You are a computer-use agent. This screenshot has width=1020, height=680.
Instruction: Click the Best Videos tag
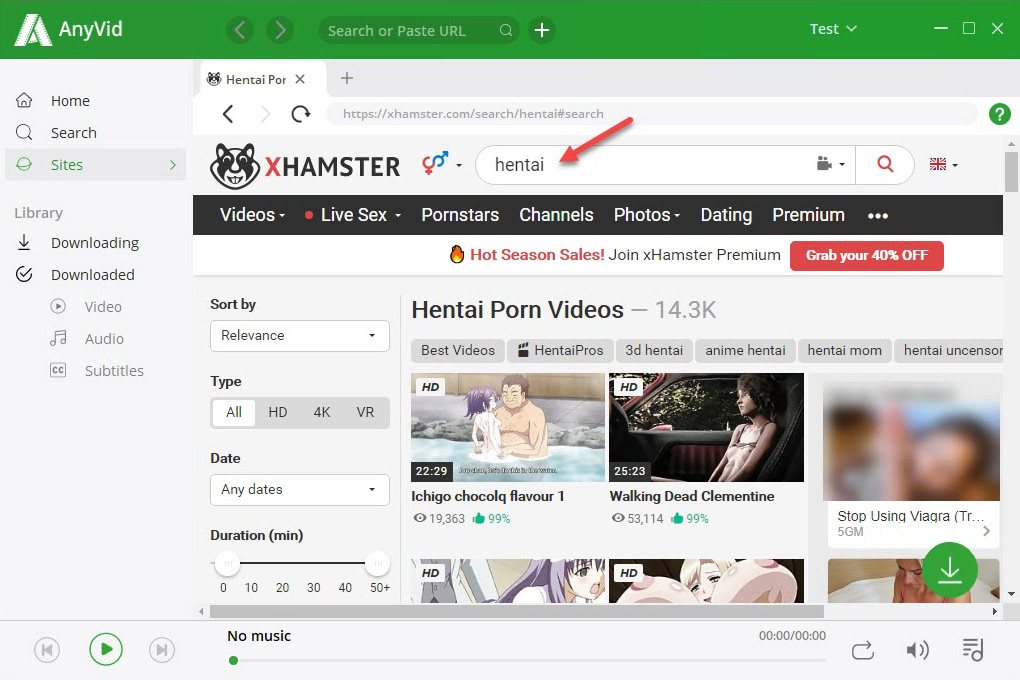[x=458, y=351]
